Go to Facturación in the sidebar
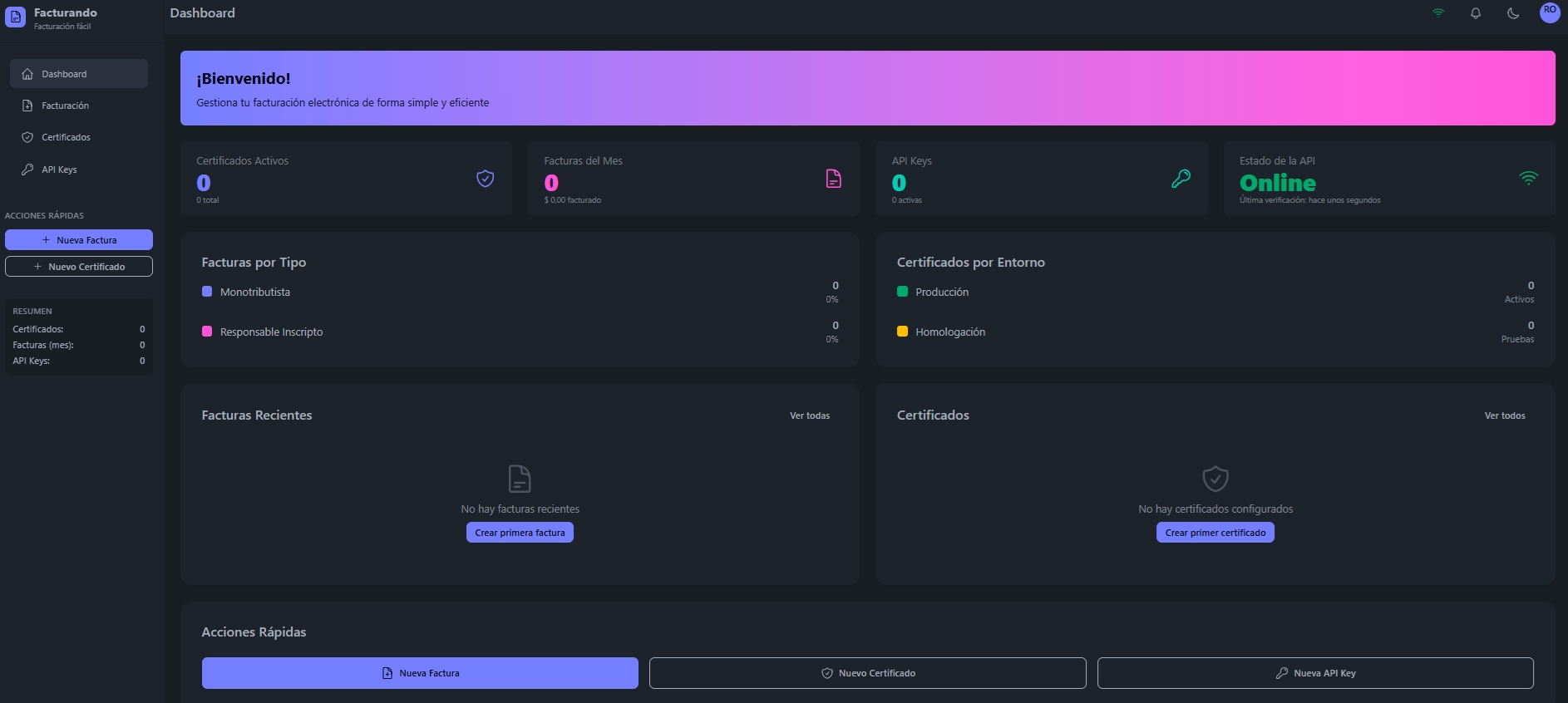The image size is (1568, 703). click(x=65, y=106)
